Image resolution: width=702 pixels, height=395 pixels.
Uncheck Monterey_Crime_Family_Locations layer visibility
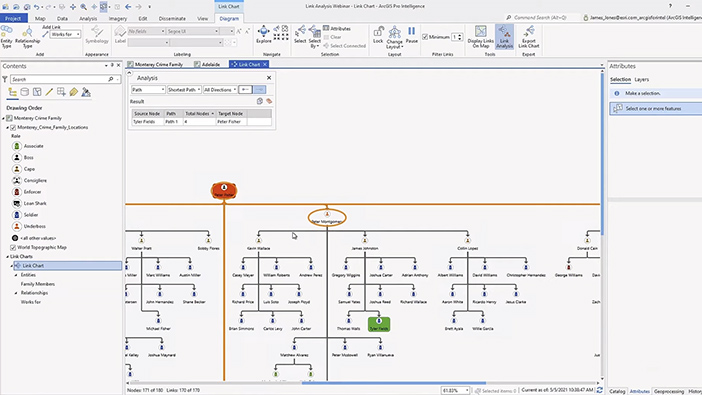point(13,128)
